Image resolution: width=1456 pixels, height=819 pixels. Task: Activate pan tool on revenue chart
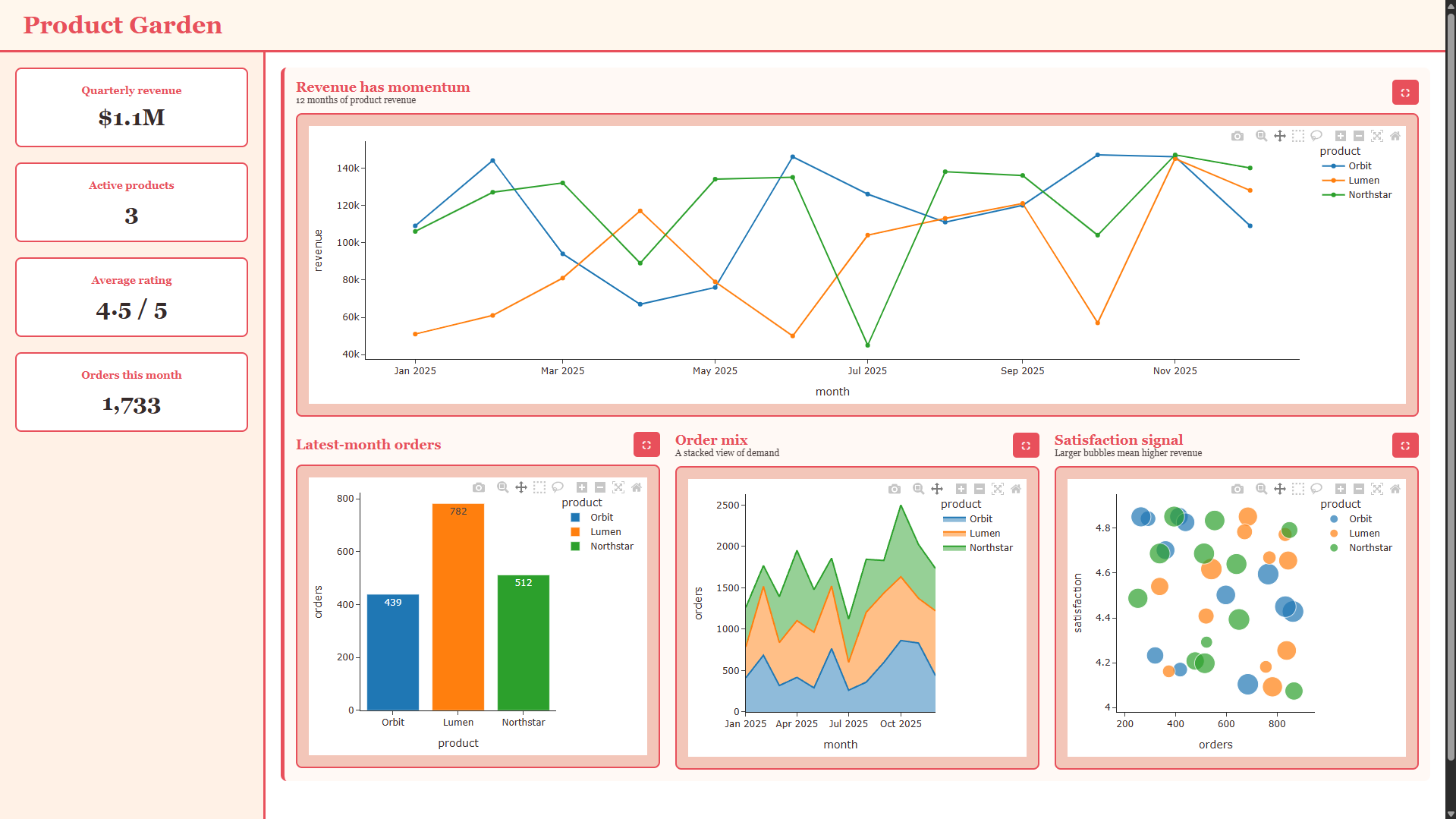(x=1280, y=136)
